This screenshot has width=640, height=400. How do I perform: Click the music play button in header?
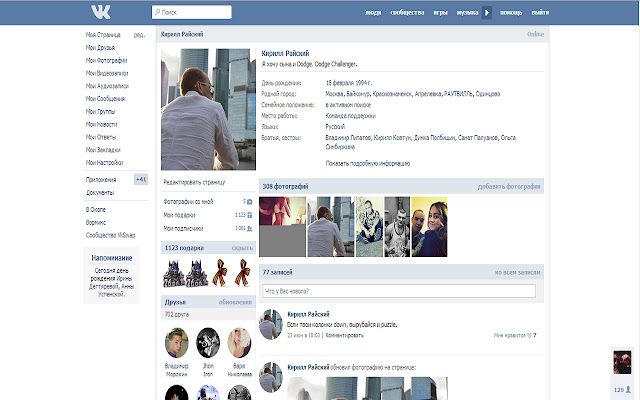(487, 13)
